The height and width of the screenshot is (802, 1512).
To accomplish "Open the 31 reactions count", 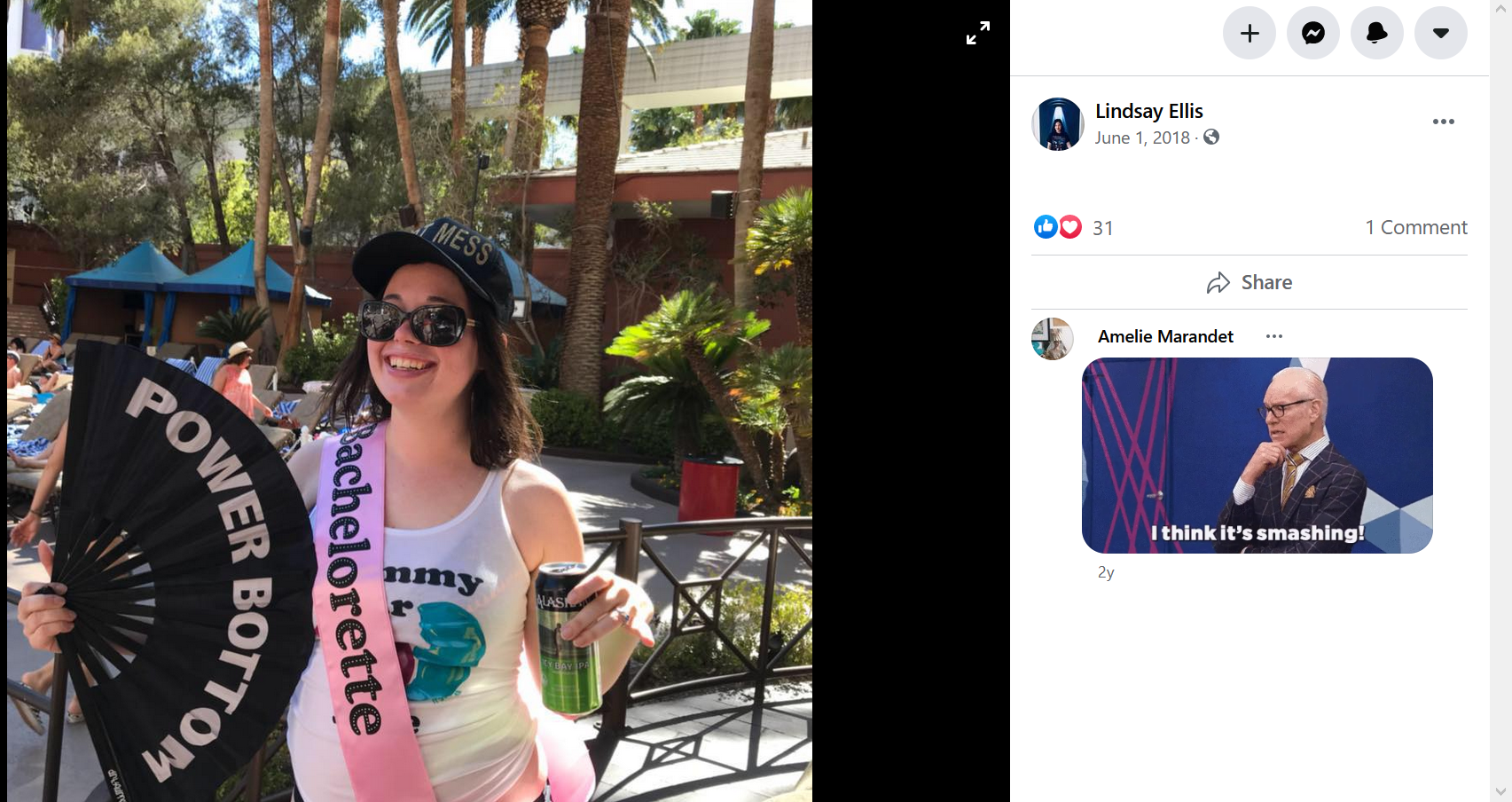I will pos(1102,228).
